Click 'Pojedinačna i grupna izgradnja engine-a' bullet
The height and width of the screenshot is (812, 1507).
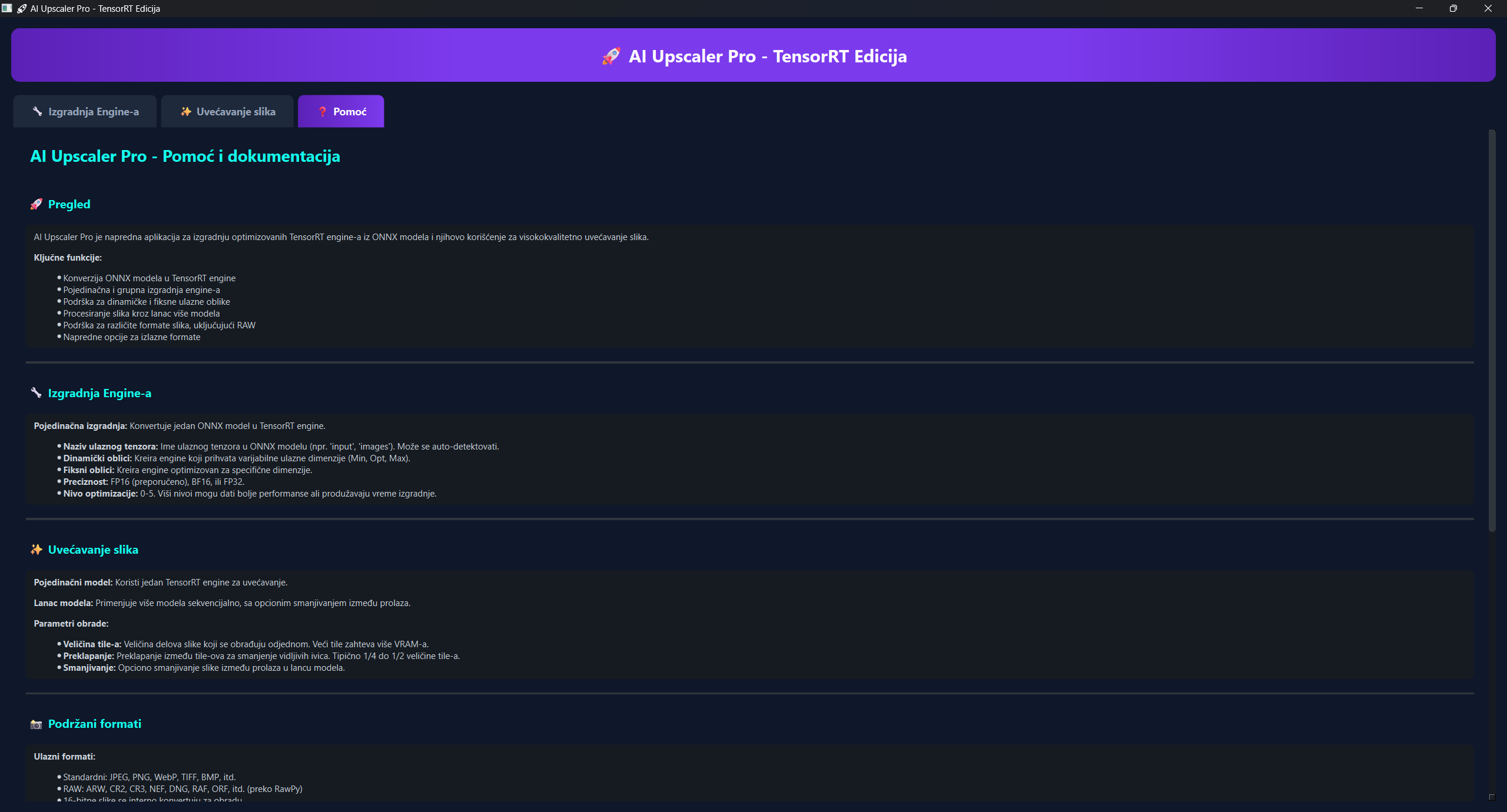[142, 290]
